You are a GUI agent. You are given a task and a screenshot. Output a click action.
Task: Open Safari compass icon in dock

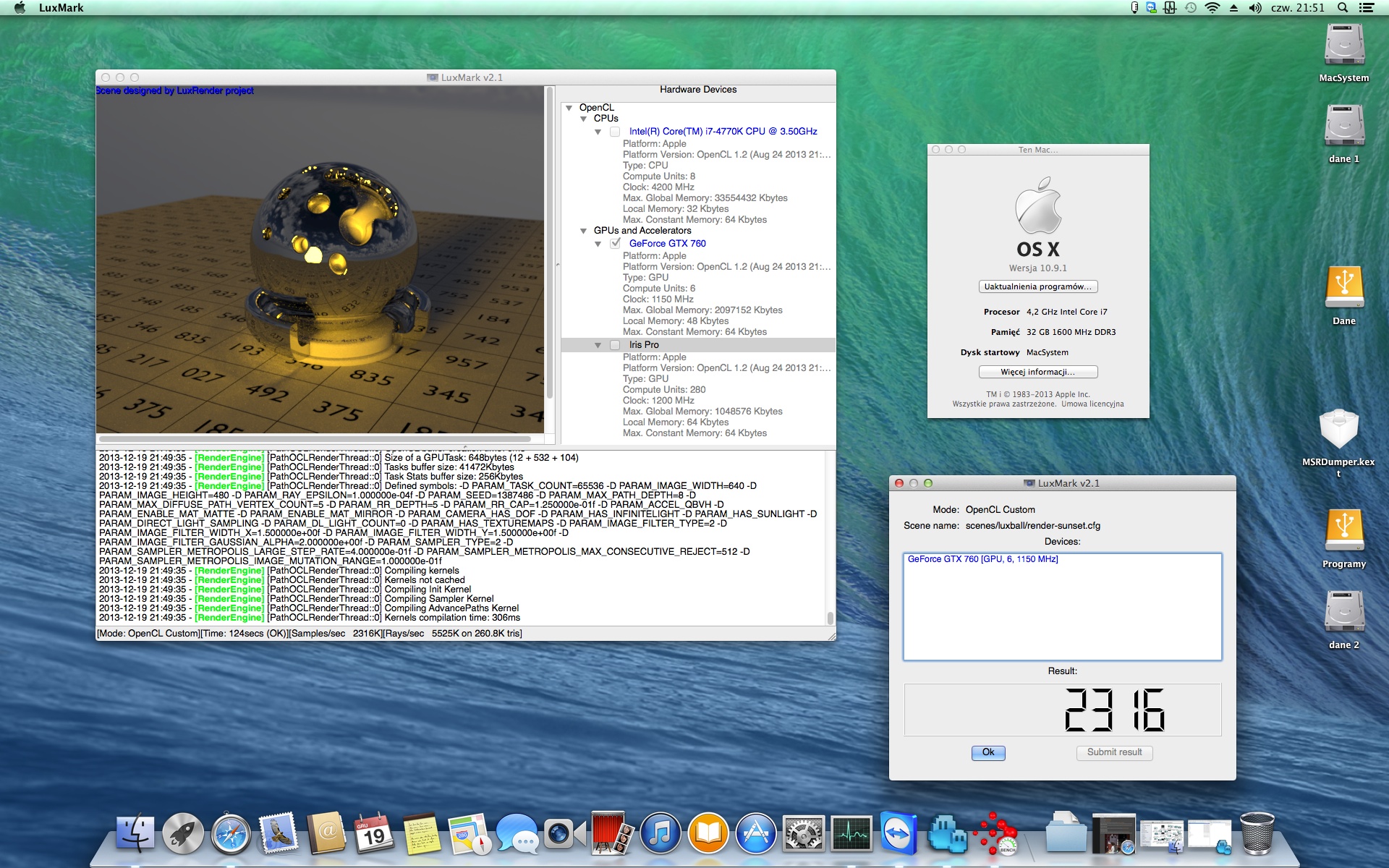(x=231, y=834)
